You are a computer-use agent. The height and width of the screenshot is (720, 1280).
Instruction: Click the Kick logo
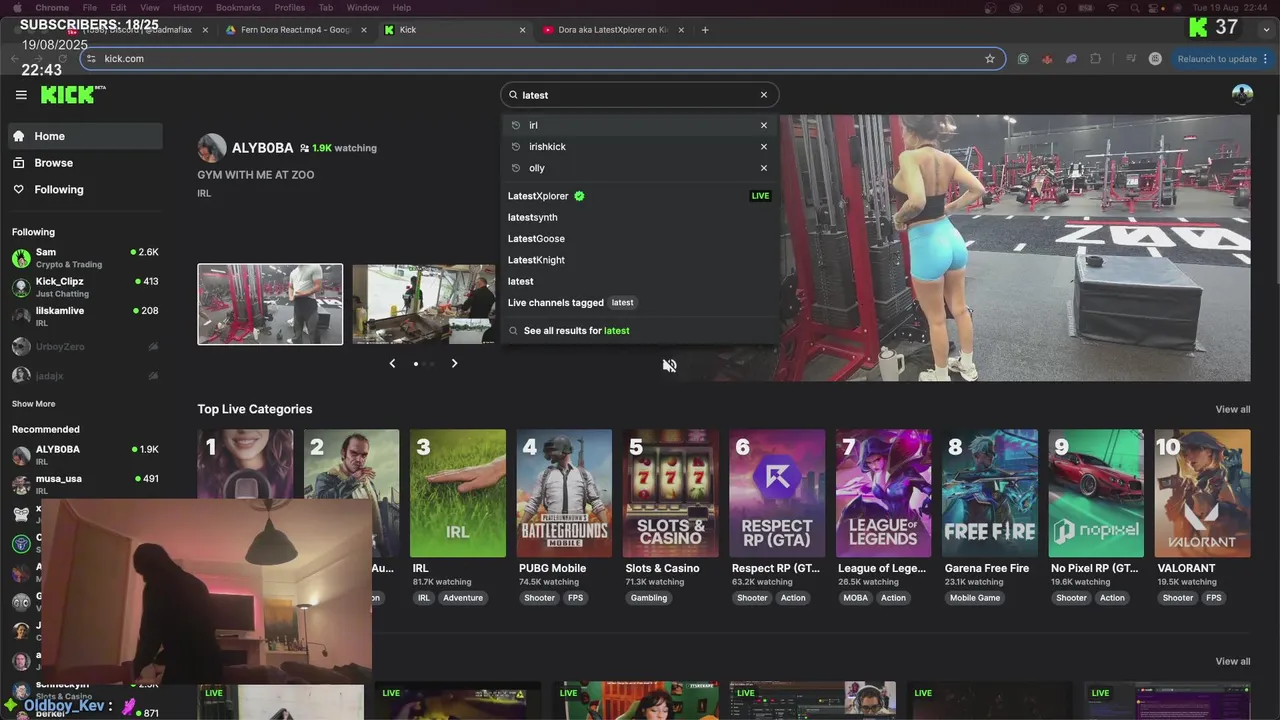73,94
